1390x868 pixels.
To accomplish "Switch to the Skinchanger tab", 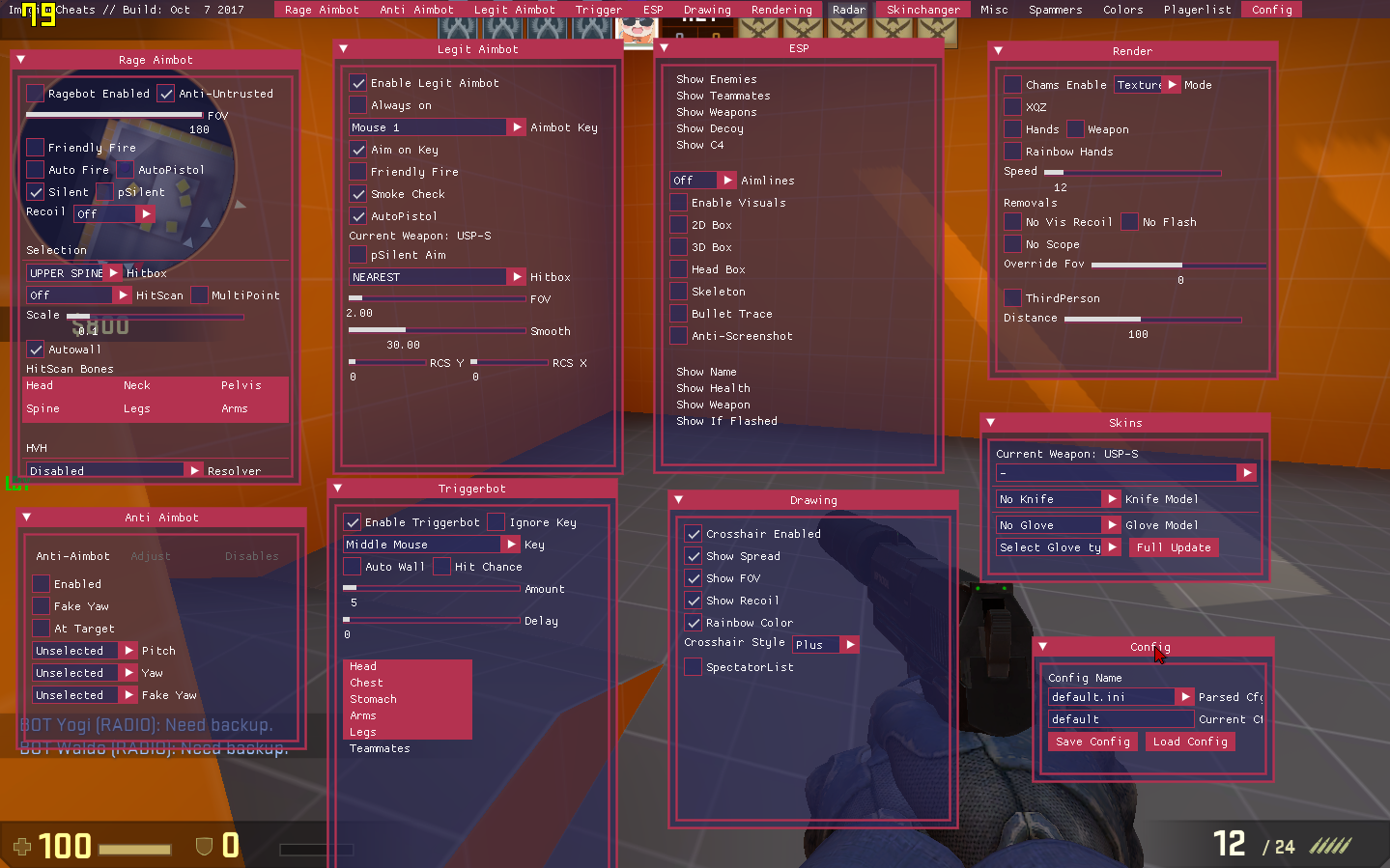I will [923, 10].
